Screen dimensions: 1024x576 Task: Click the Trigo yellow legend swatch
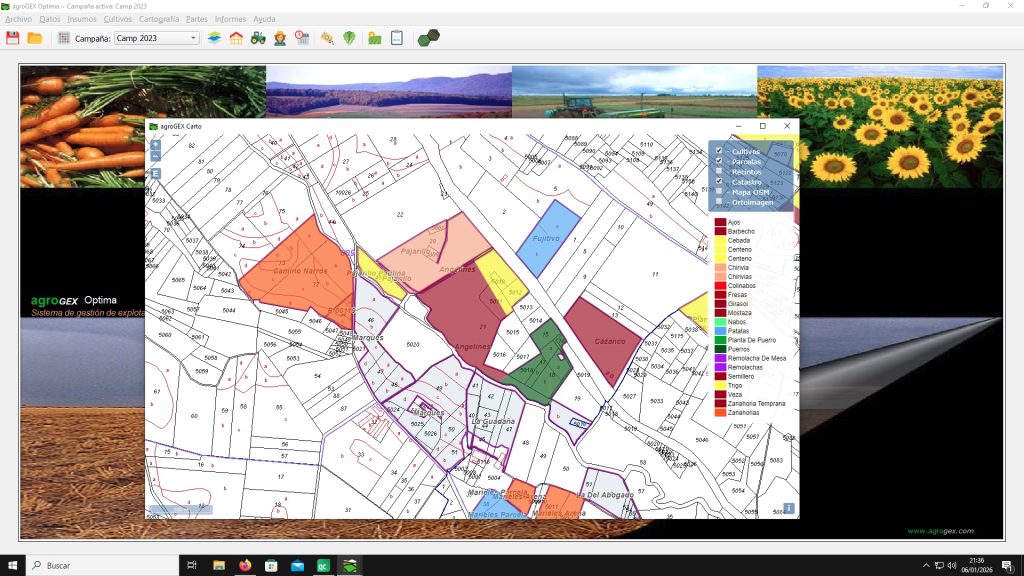[x=720, y=385]
